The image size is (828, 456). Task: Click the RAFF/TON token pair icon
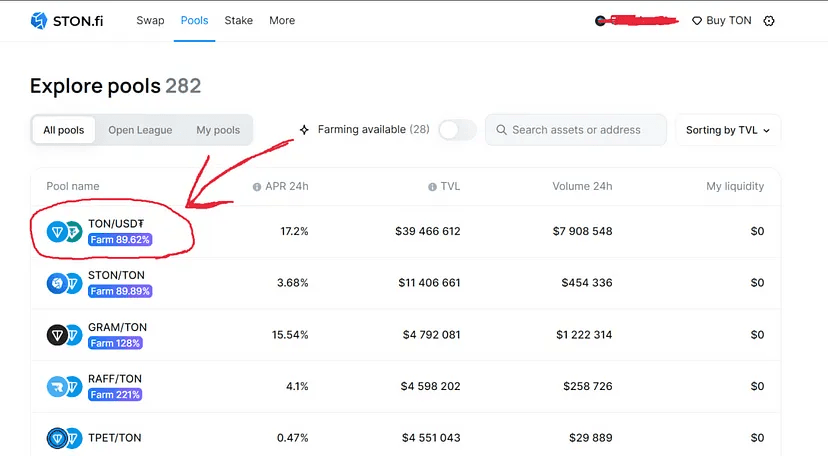64,386
